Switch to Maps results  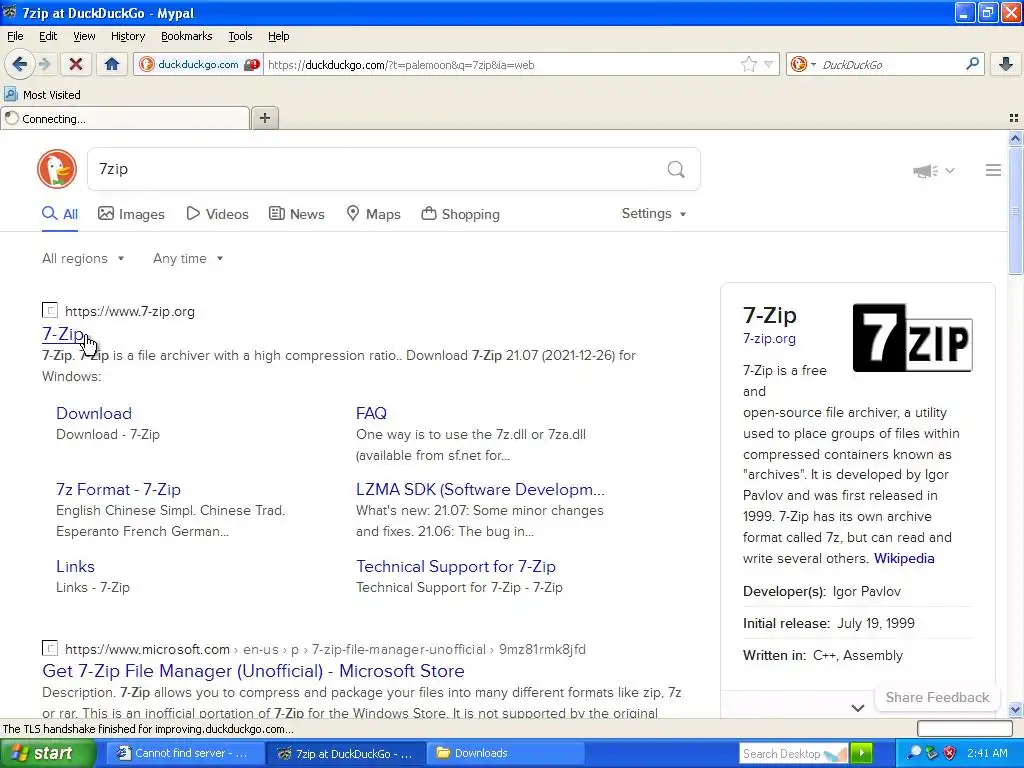373,214
